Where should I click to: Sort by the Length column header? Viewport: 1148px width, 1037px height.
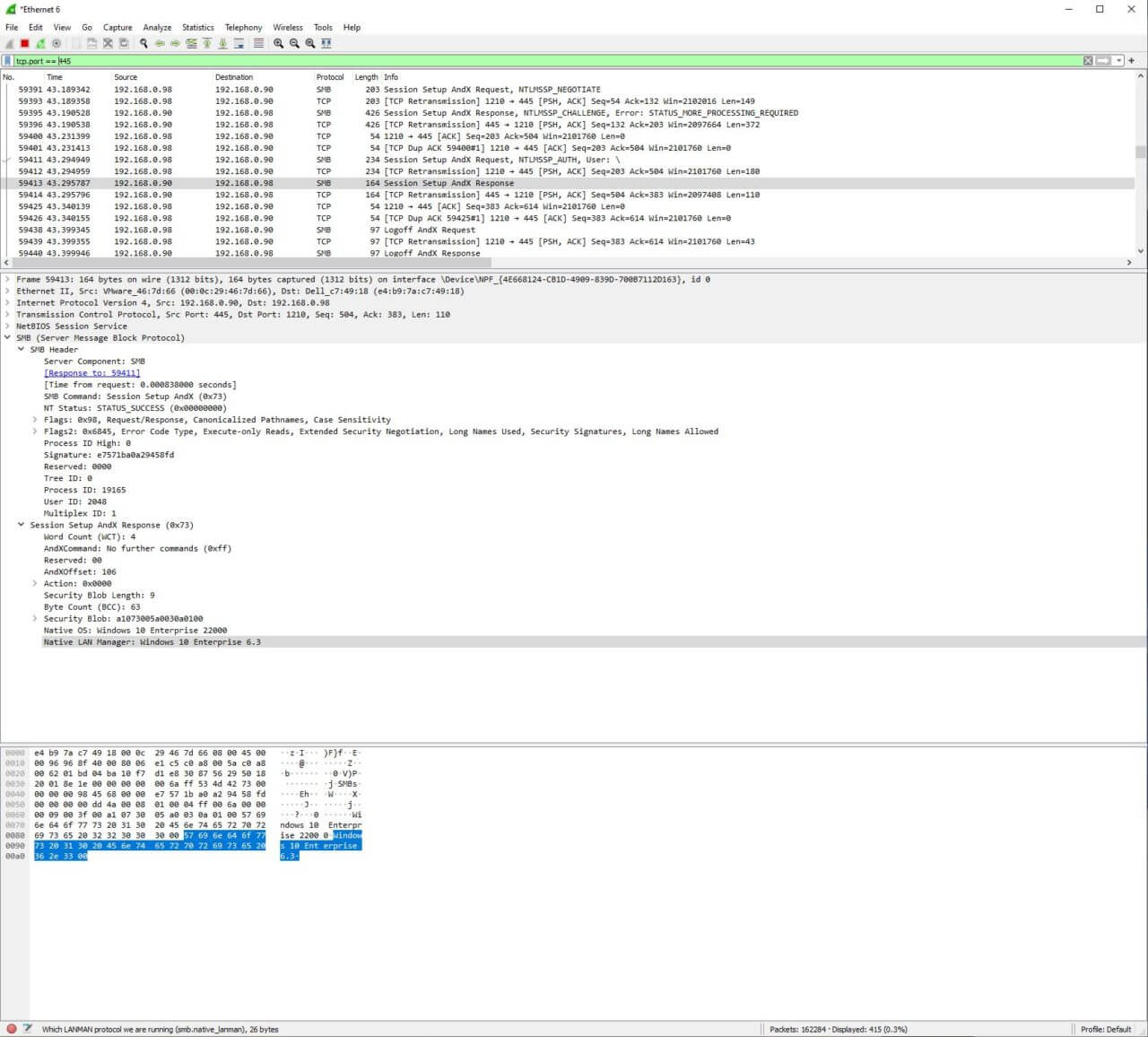[366, 77]
